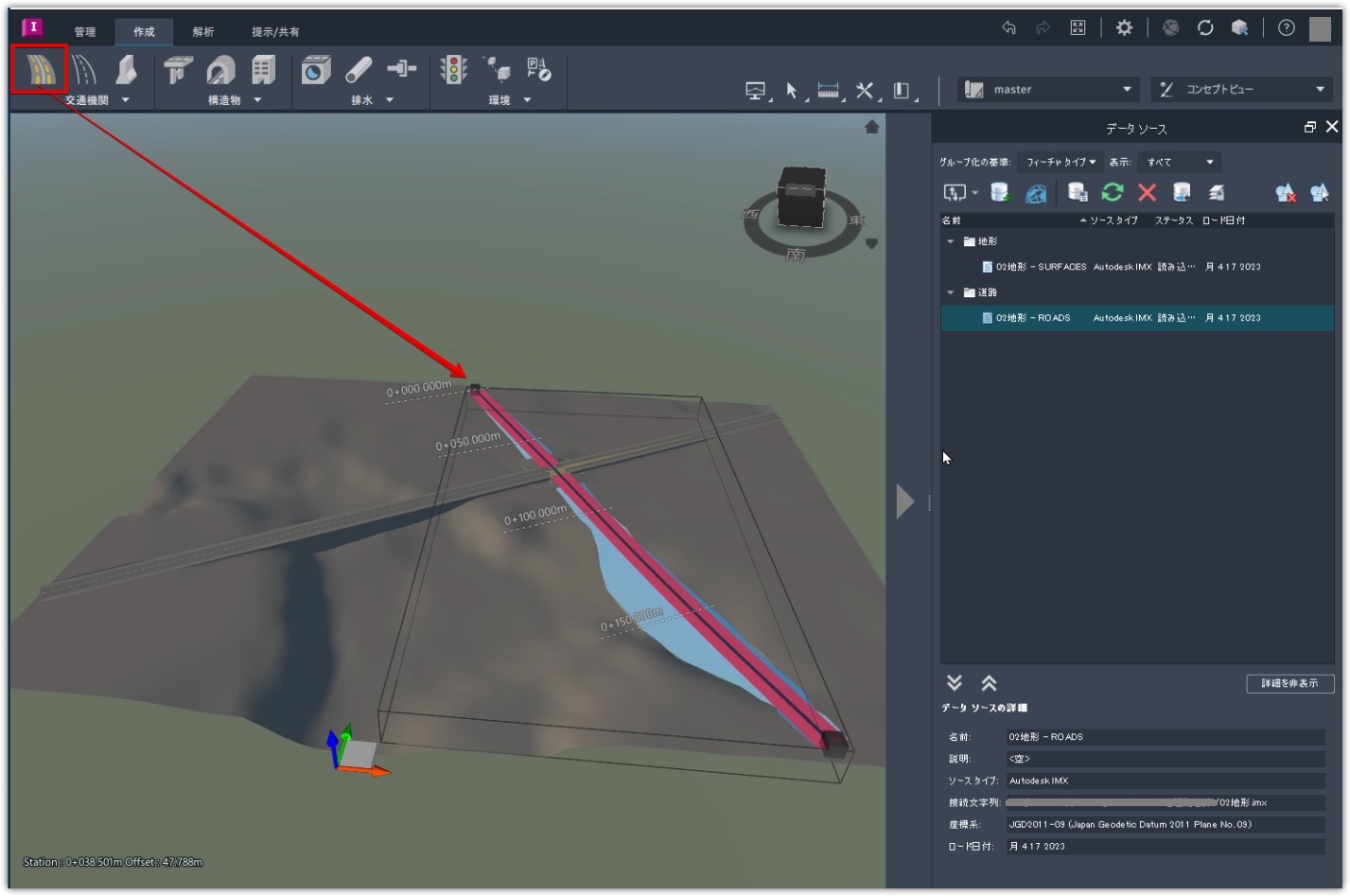Collapse the 道路 group in data sources
This screenshot has width=1350, height=896.
coord(951,292)
